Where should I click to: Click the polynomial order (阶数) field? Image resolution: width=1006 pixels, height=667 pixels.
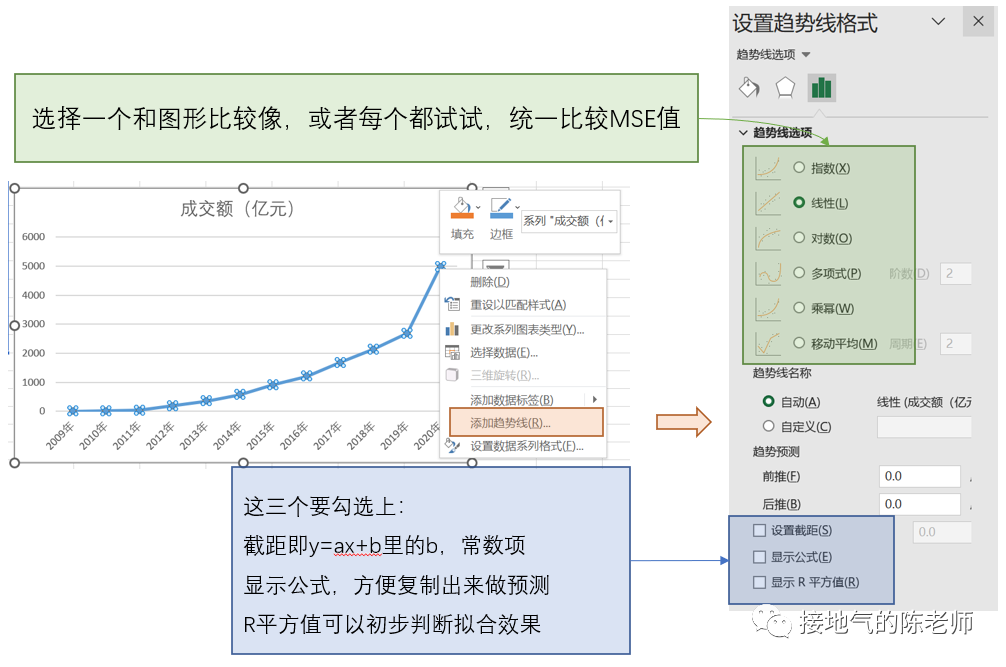pyautogui.click(x=955, y=273)
